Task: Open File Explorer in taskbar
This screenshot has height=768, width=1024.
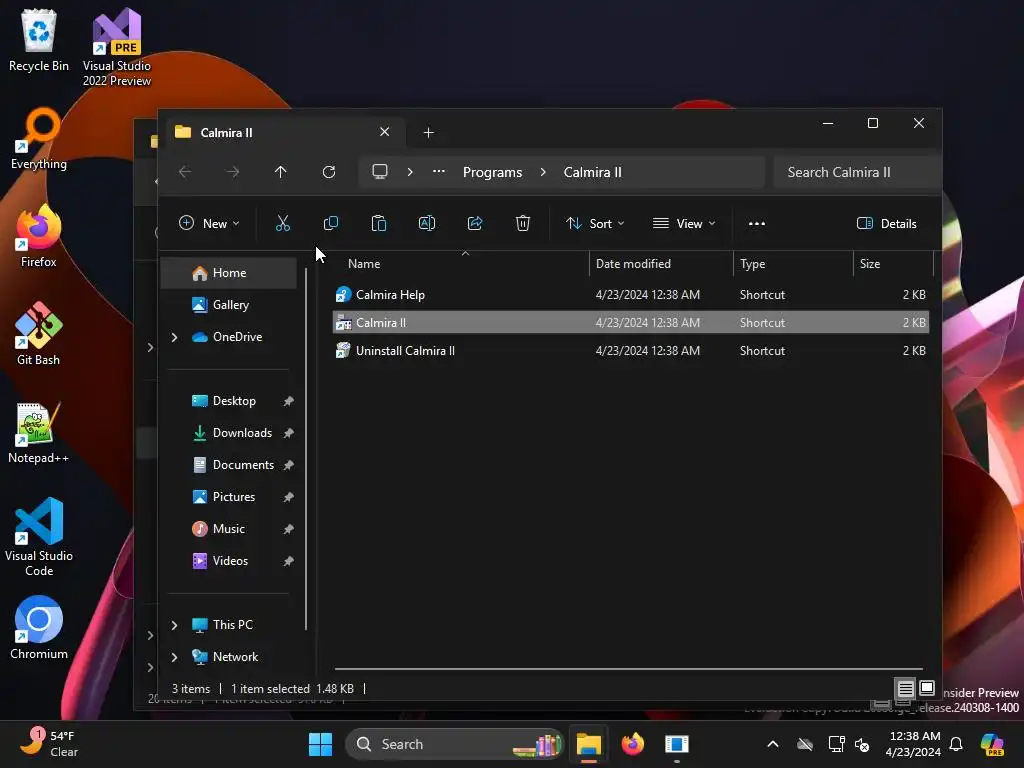Action: pyautogui.click(x=588, y=744)
